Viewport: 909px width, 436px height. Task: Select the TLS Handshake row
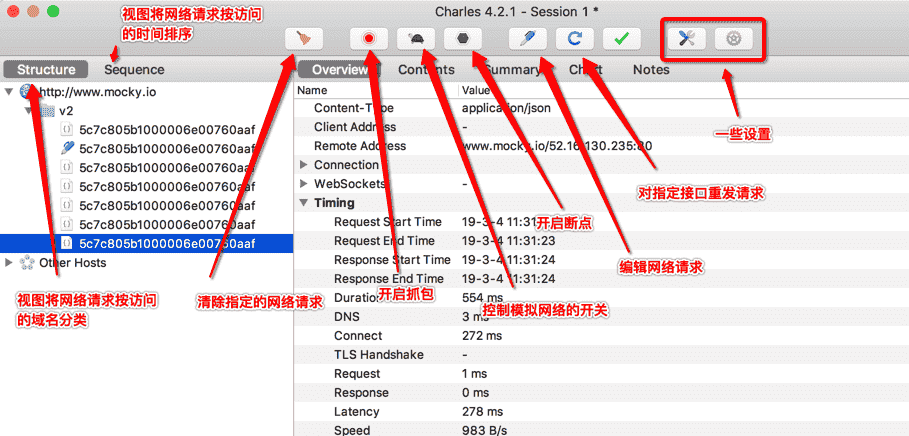coord(601,355)
